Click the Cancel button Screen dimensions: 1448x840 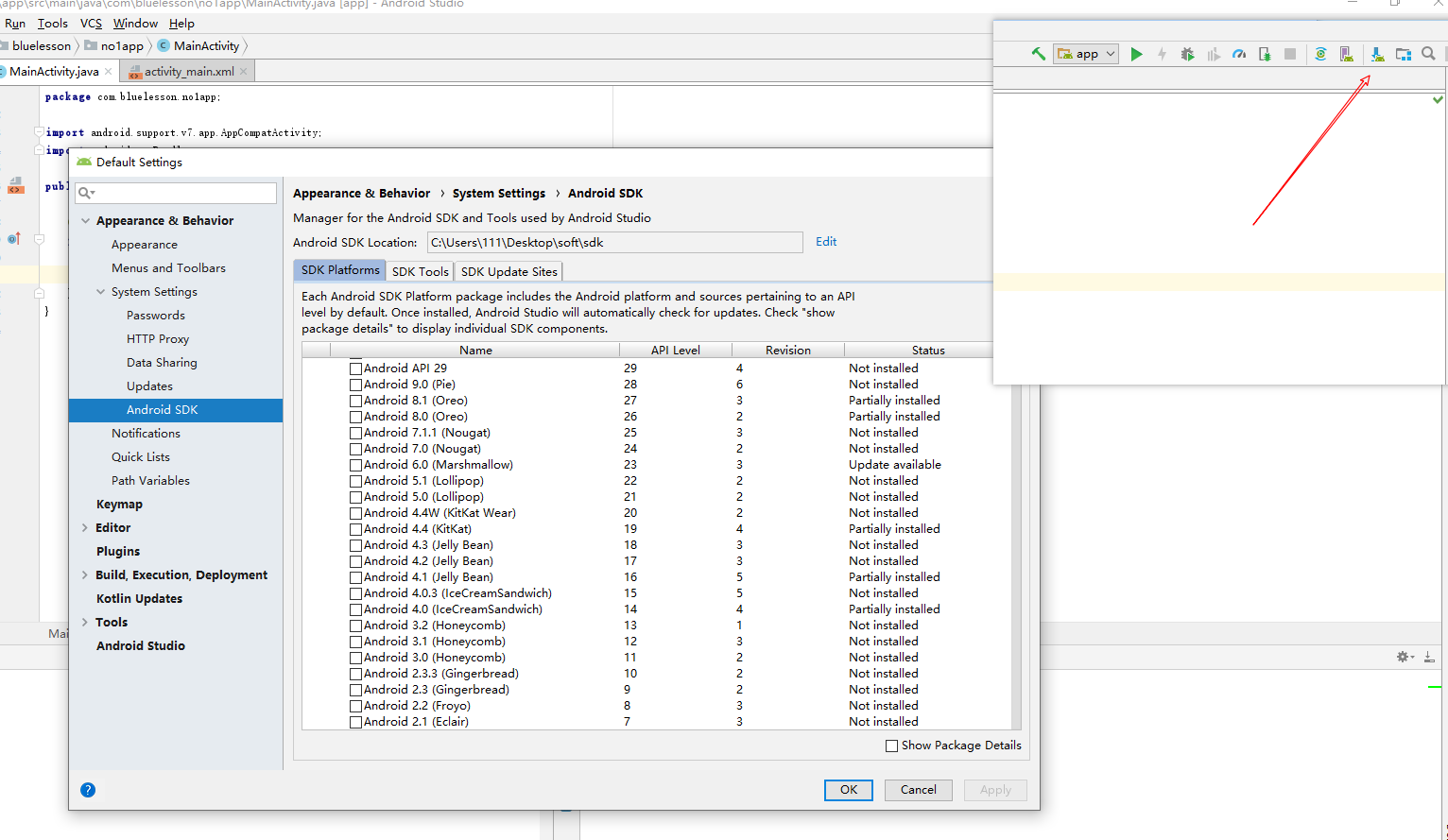(x=919, y=790)
